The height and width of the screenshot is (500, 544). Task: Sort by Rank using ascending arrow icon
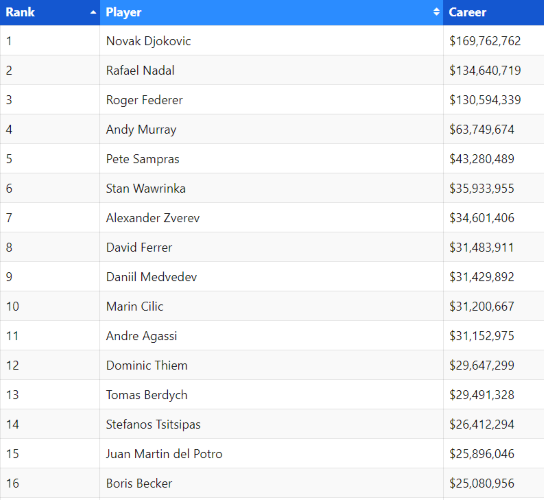pyautogui.click(x=93, y=12)
